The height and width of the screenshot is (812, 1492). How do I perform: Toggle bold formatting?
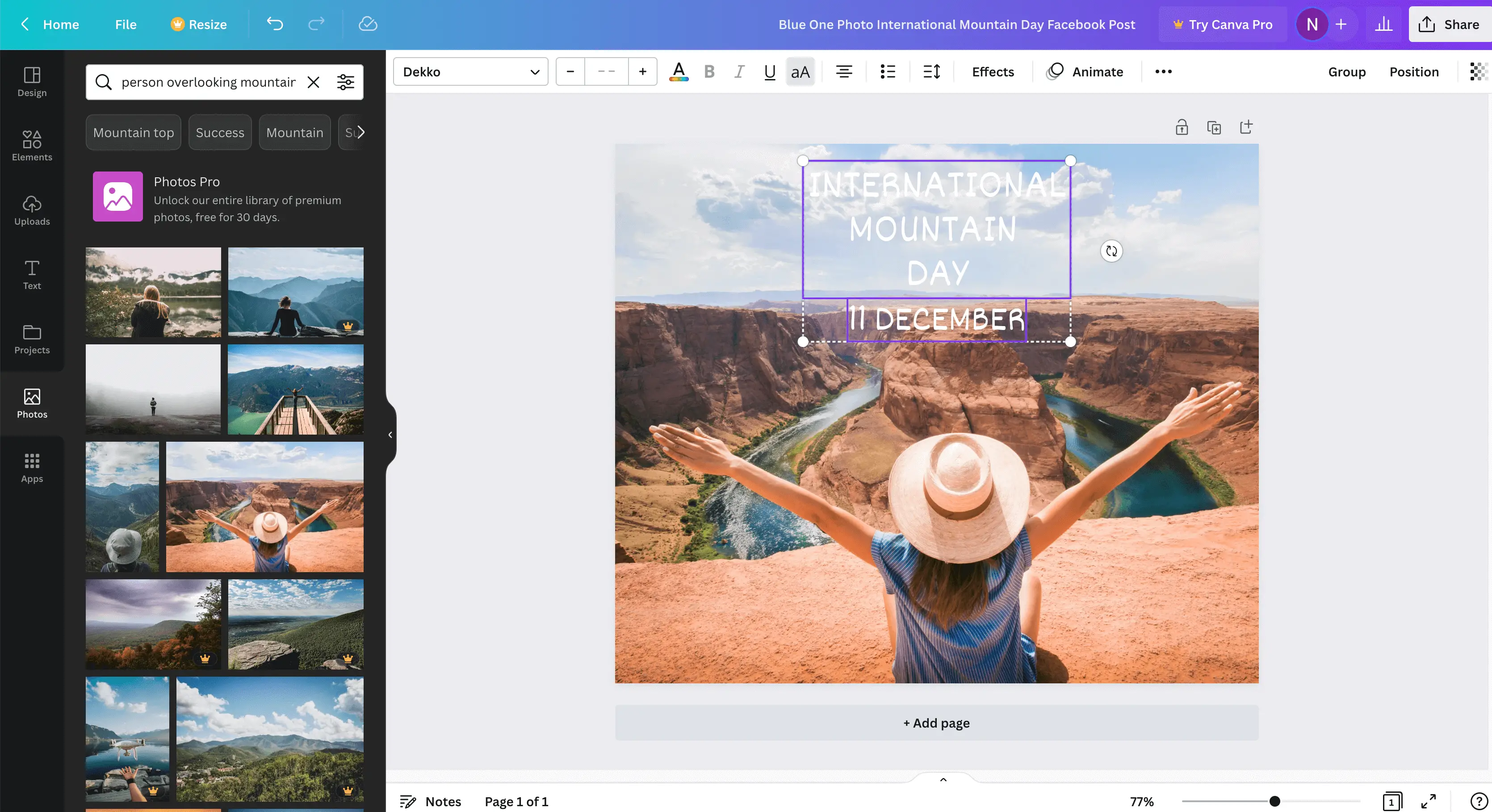click(x=709, y=71)
